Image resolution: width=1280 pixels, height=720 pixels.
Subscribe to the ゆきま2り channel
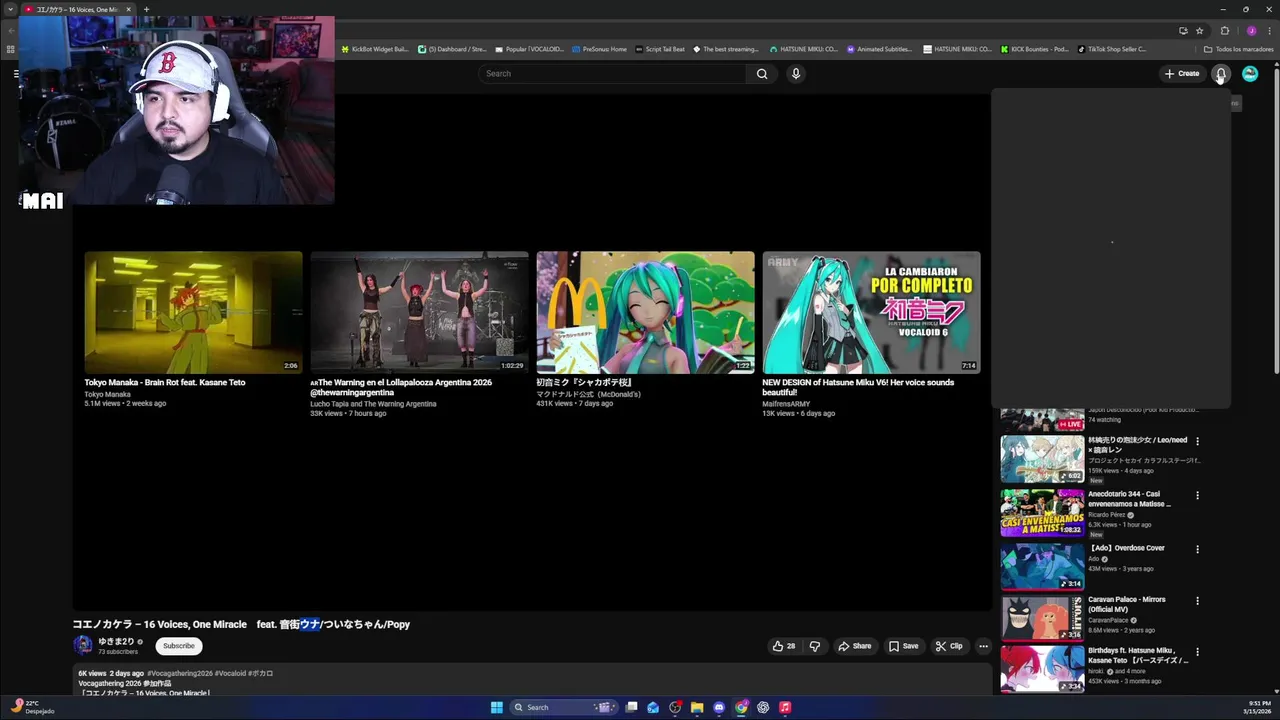[179, 646]
